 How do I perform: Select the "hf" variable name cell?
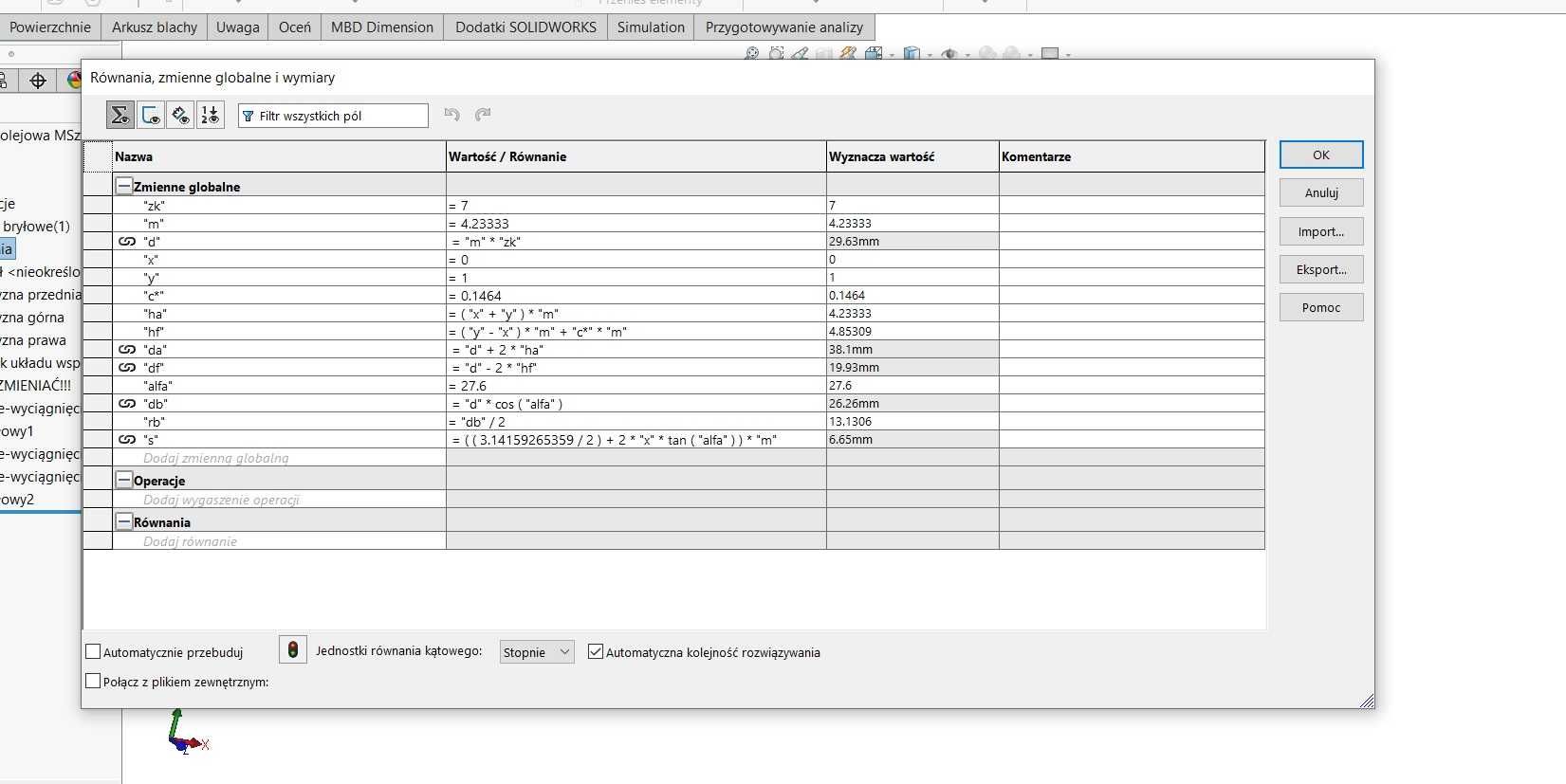(x=279, y=332)
